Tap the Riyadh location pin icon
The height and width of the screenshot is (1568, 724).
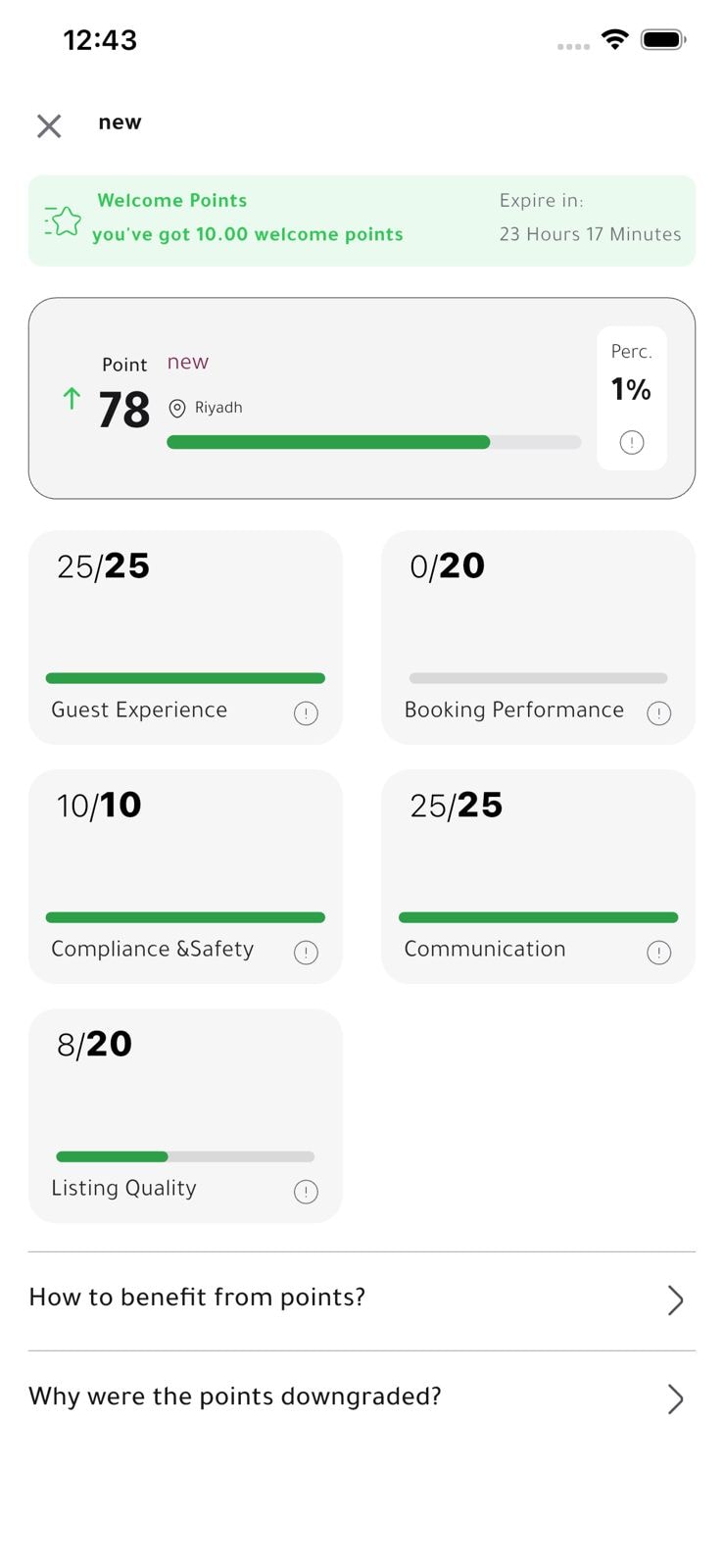[177, 408]
